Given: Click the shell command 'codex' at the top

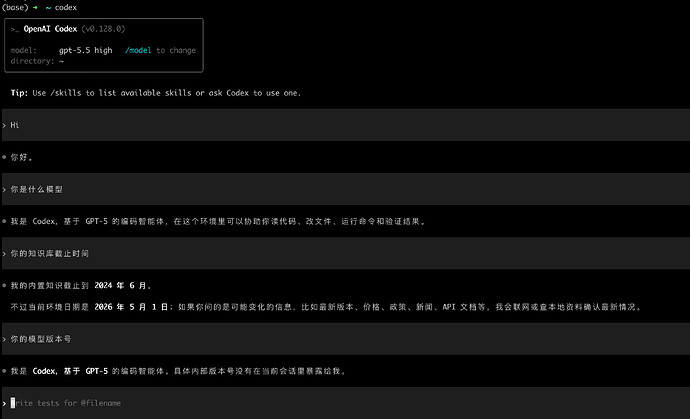Looking at the screenshot, I should (66, 7).
